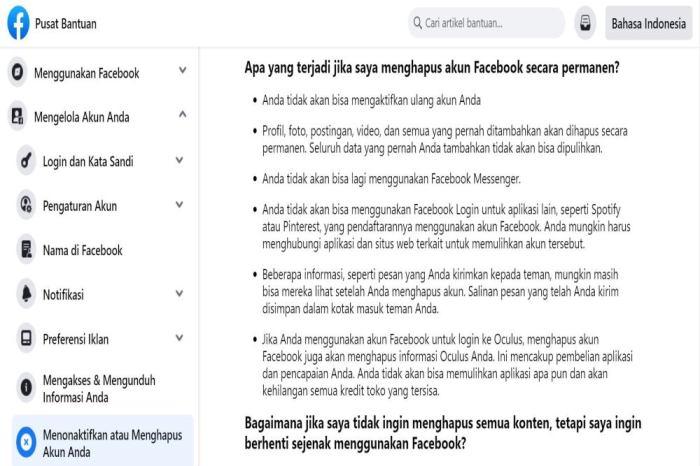Click the blue X icon for Menonaktifkan
Viewport: 700px width, 466px height.
(26, 442)
